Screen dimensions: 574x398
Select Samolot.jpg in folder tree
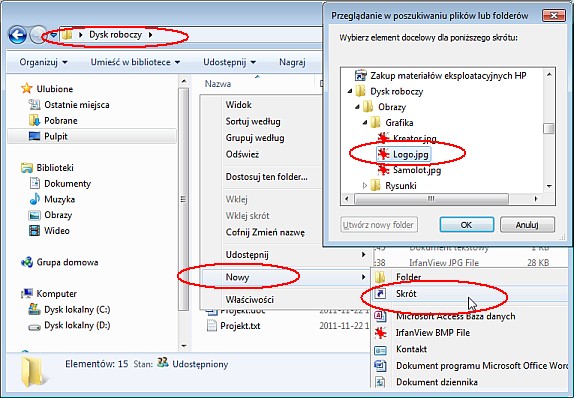point(417,170)
